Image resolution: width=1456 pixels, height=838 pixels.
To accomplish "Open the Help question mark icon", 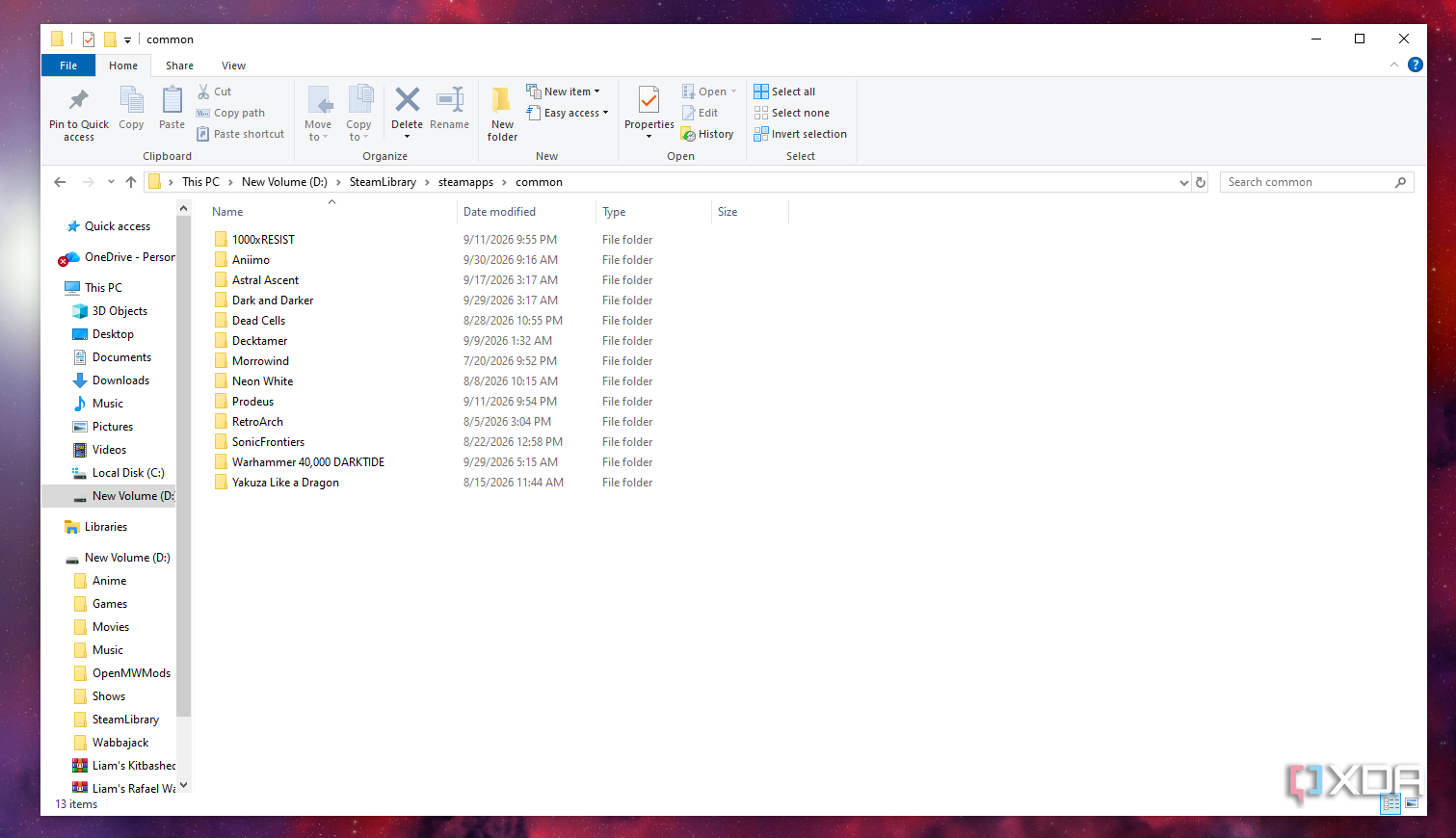I will click(x=1415, y=65).
